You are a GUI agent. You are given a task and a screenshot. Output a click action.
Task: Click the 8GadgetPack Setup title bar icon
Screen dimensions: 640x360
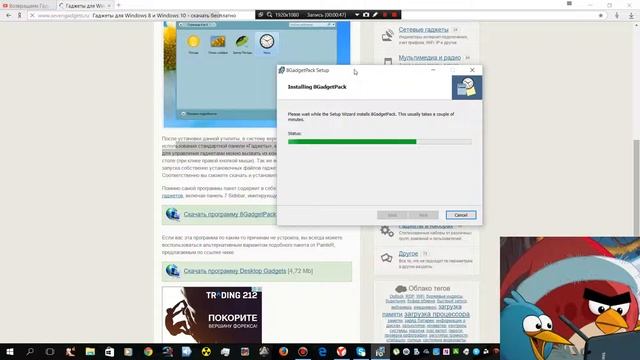(281, 70)
